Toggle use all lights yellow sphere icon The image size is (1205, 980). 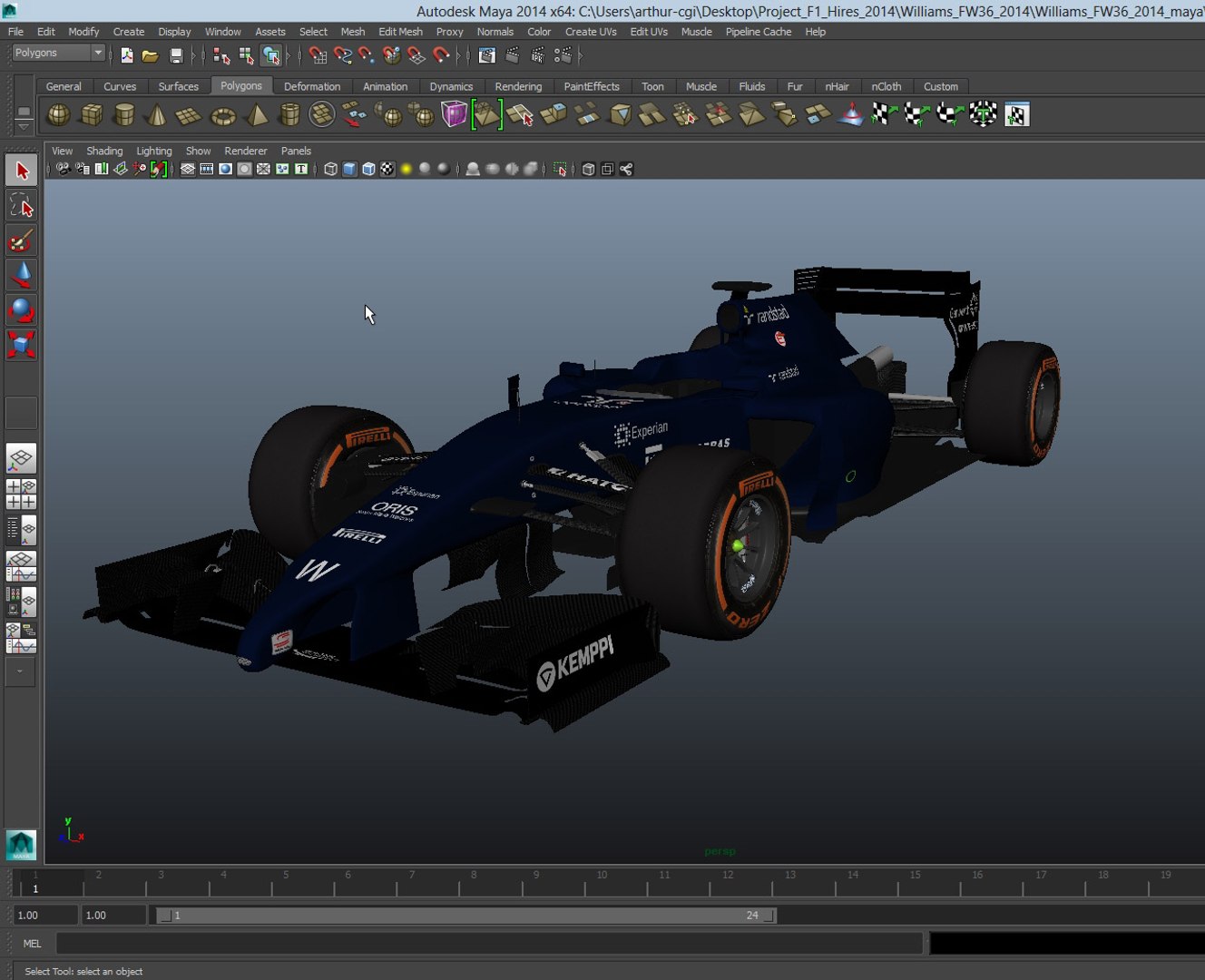[407, 169]
